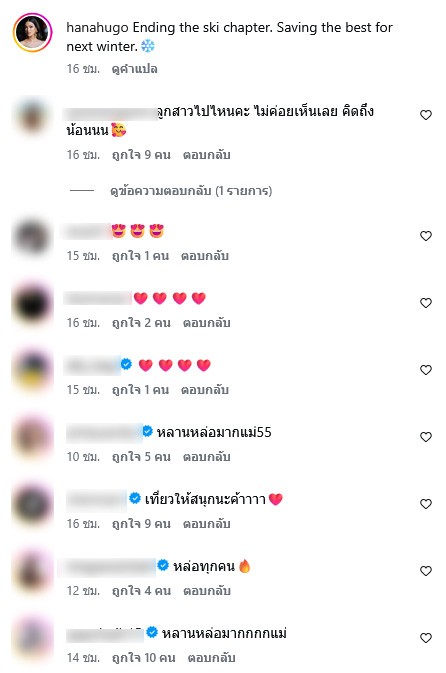Like the เที่ยวให้สนุกนะค้าาา comment
Screen dimensions: 446x673
click(425, 503)
